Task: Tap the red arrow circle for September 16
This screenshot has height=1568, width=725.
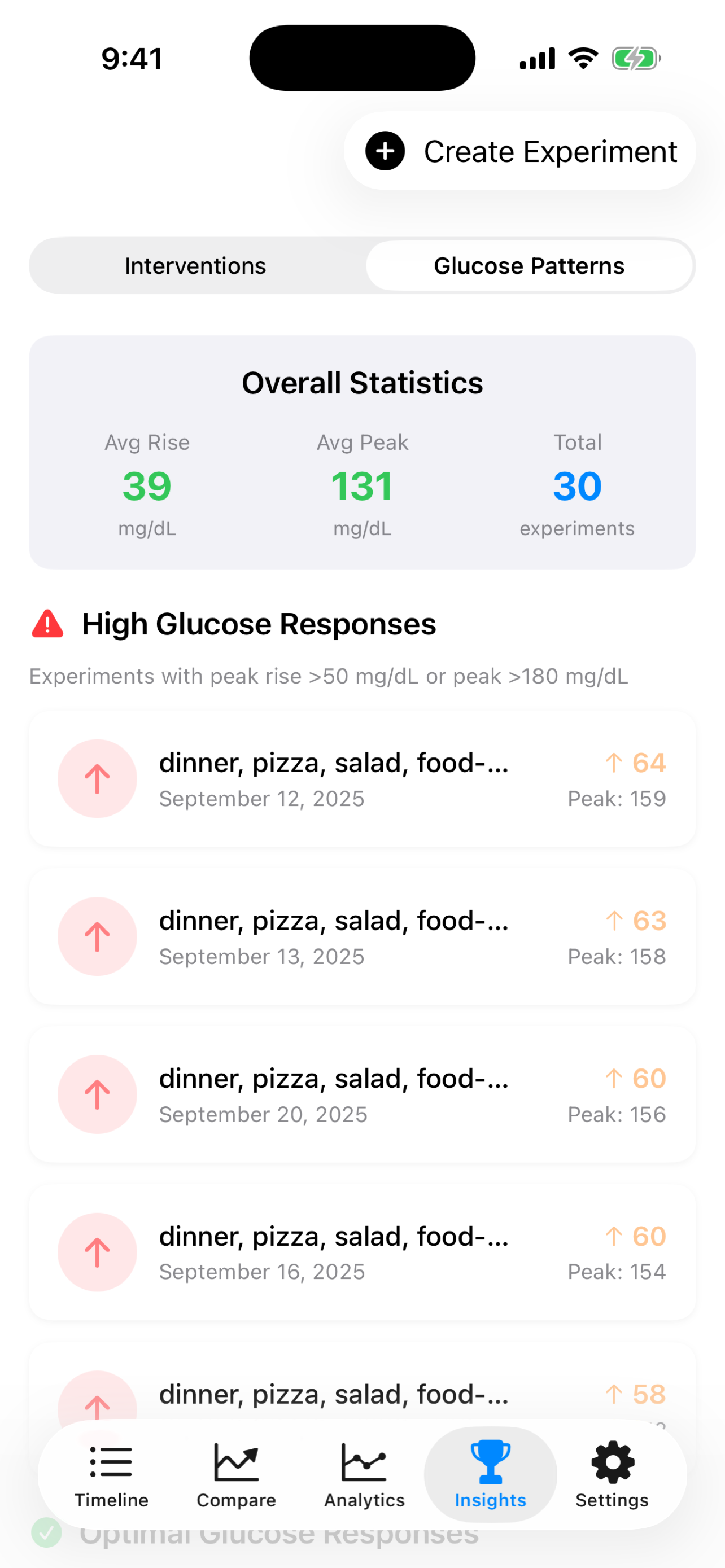Action: (x=97, y=1252)
